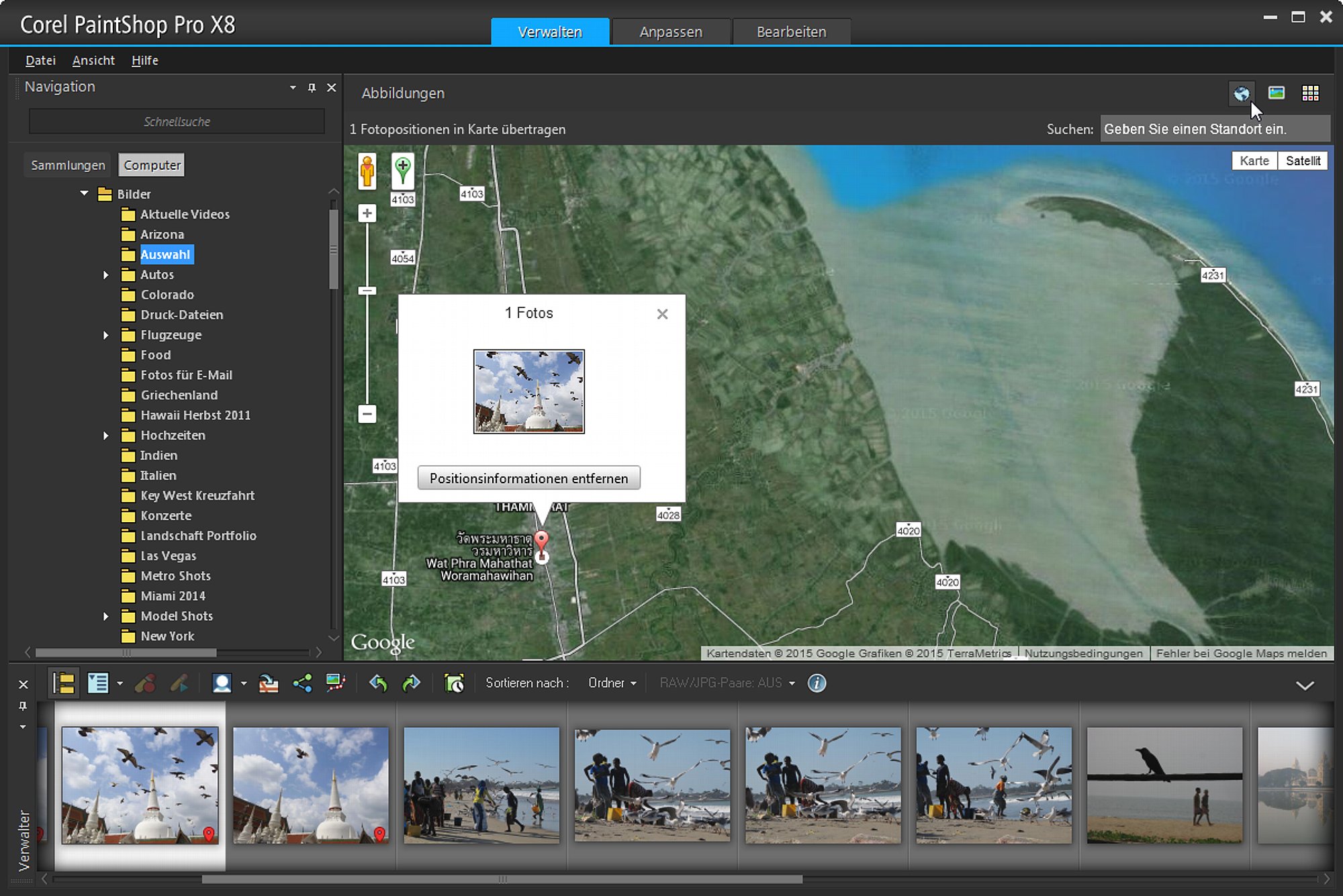Image resolution: width=1343 pixels, height=896 pixels.
Task: Pin the organizer strip
Action: (23, 706)
